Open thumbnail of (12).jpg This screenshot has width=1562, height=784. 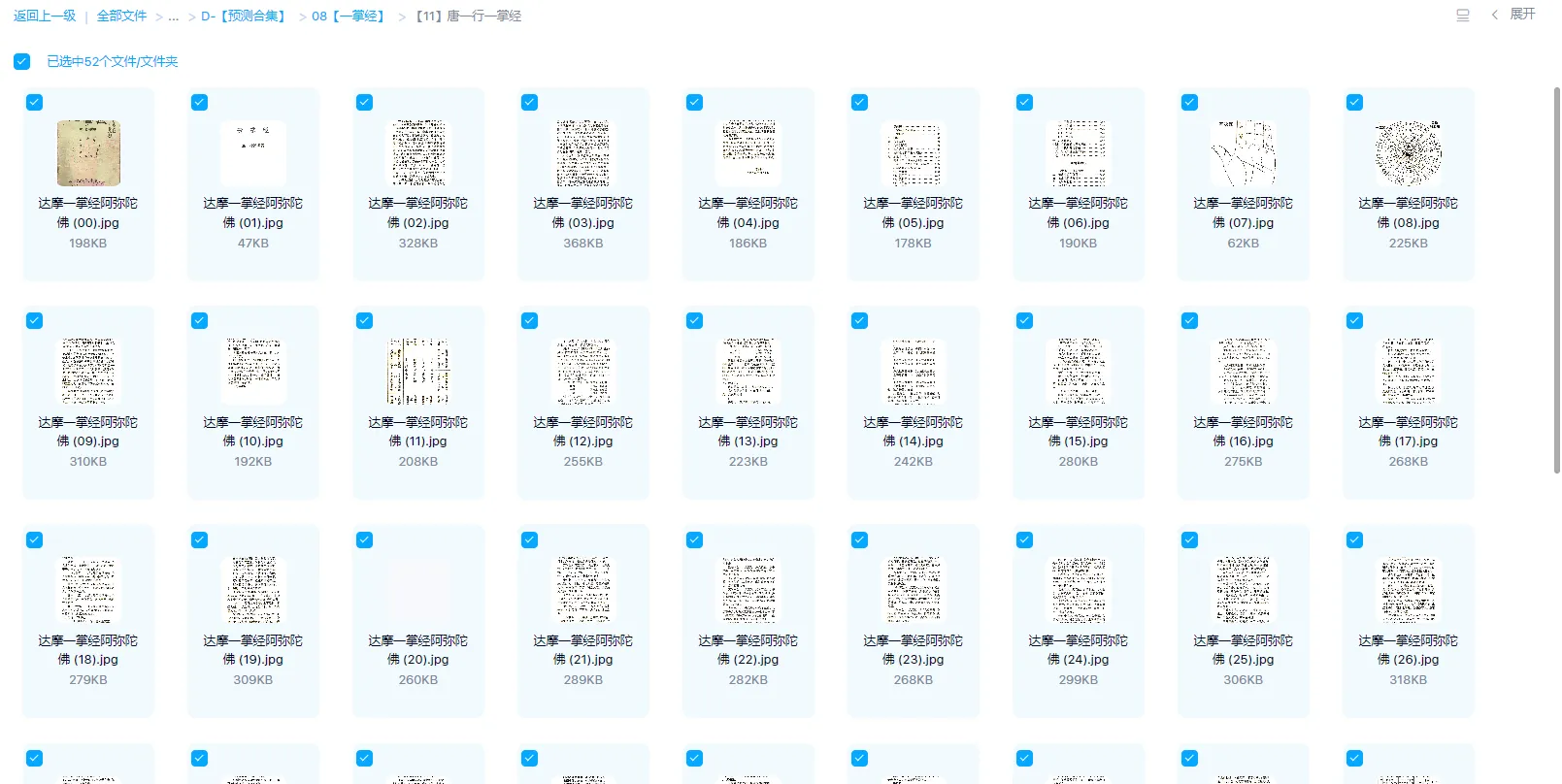(x=583, y=371)
